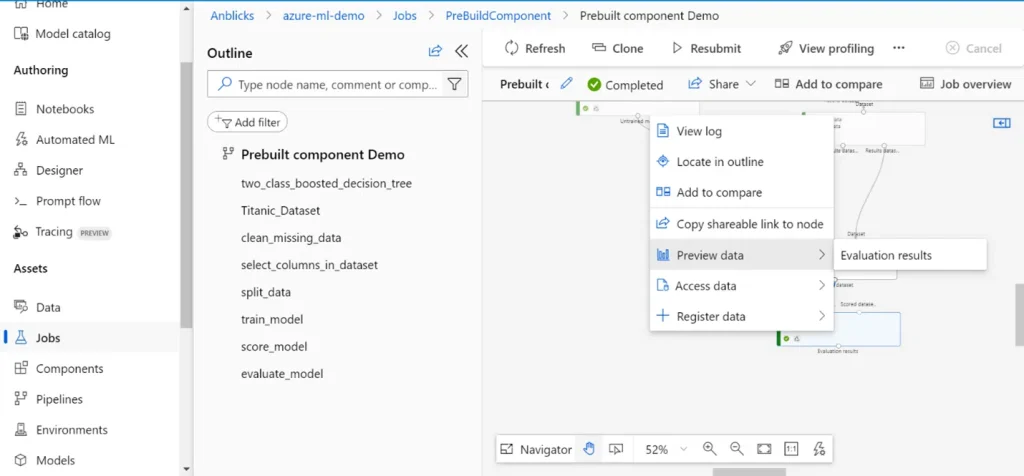The height and width of the screenshot is (476, 1024).
Task: Select View log from context menu
Action: 698,131
